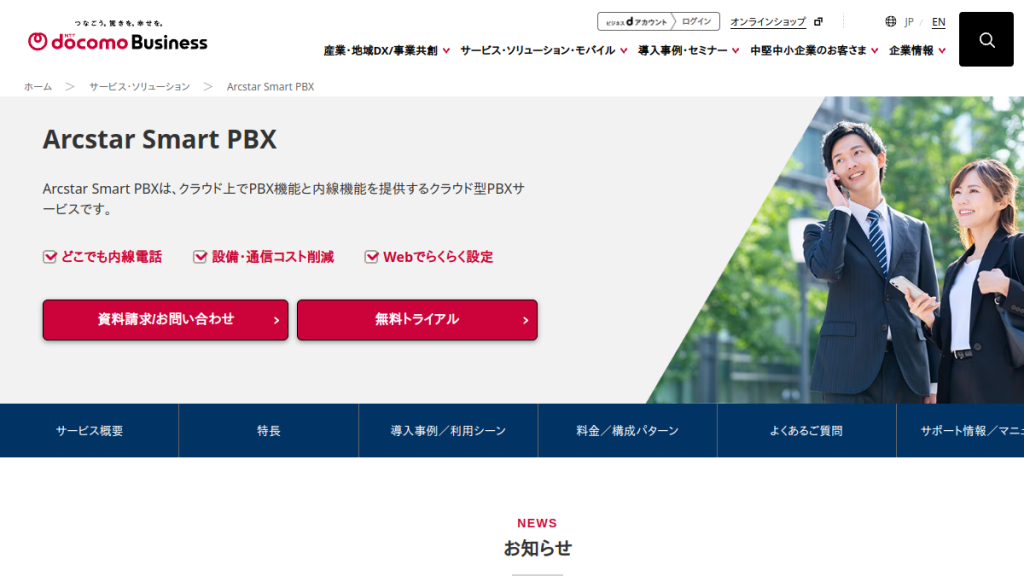Viewport: 1024px width, 576px height.
Task: Open the サービス概要 tab
Action: [89, 430]
